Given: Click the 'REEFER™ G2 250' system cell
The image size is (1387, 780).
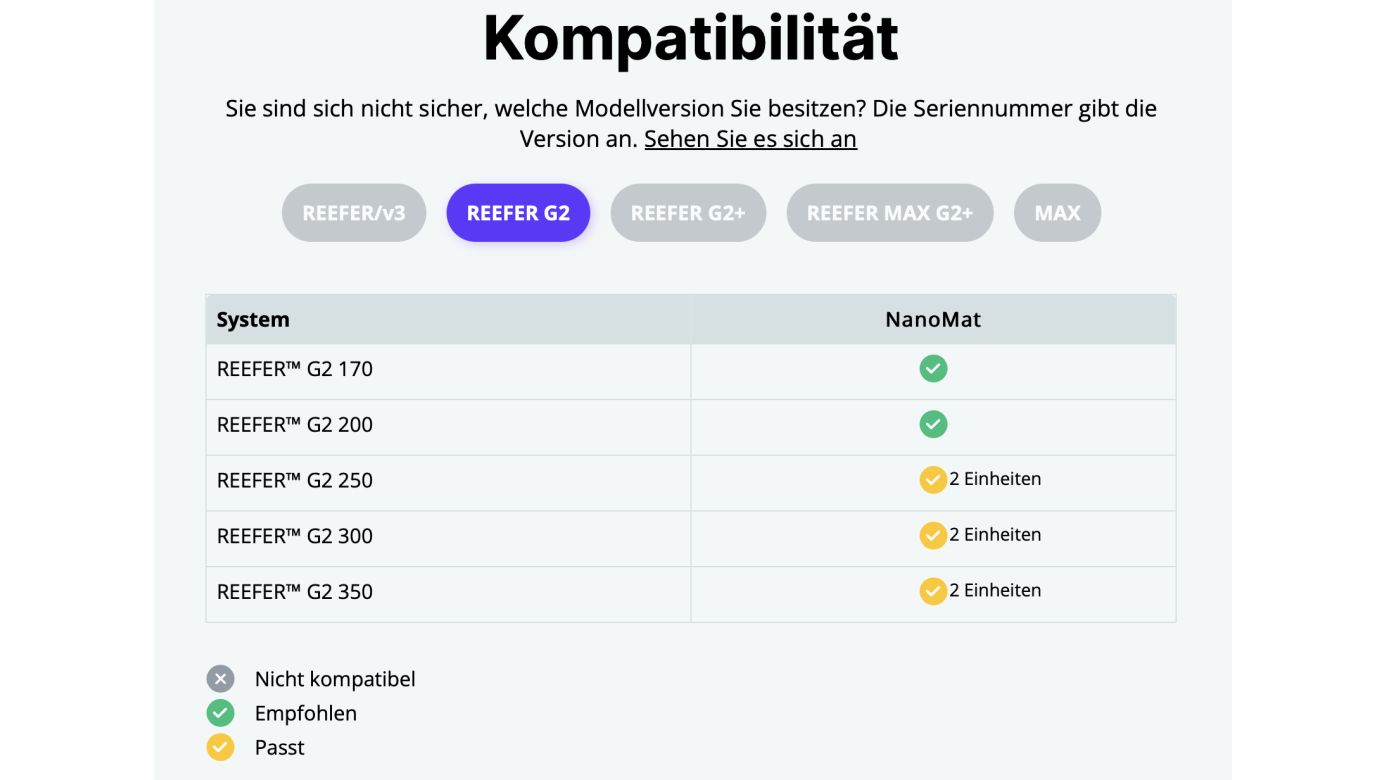Looking at the screenshot, I should tap(295, 480).
